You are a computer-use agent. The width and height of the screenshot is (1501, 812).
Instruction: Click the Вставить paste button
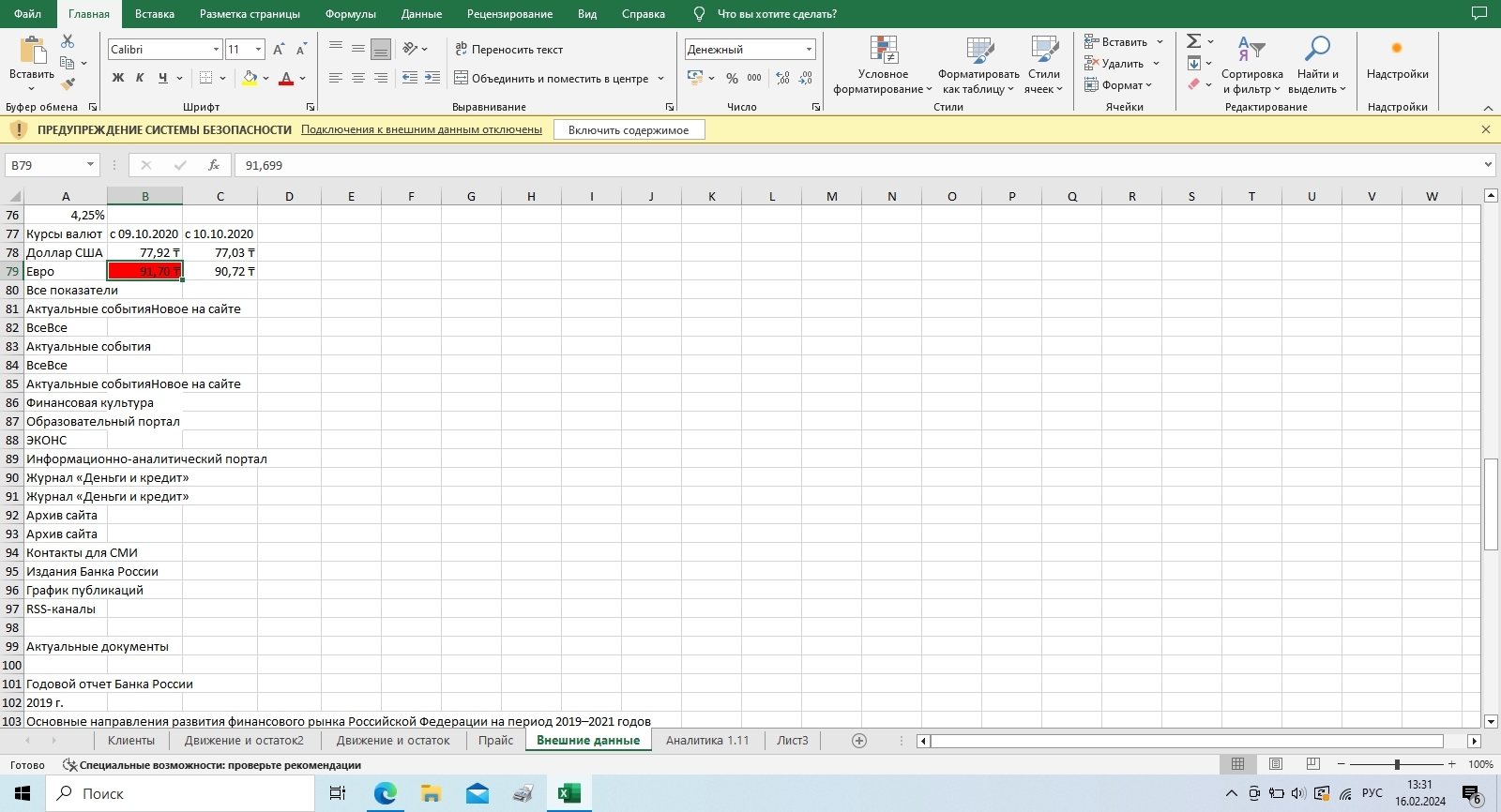[x=32, y=64]
